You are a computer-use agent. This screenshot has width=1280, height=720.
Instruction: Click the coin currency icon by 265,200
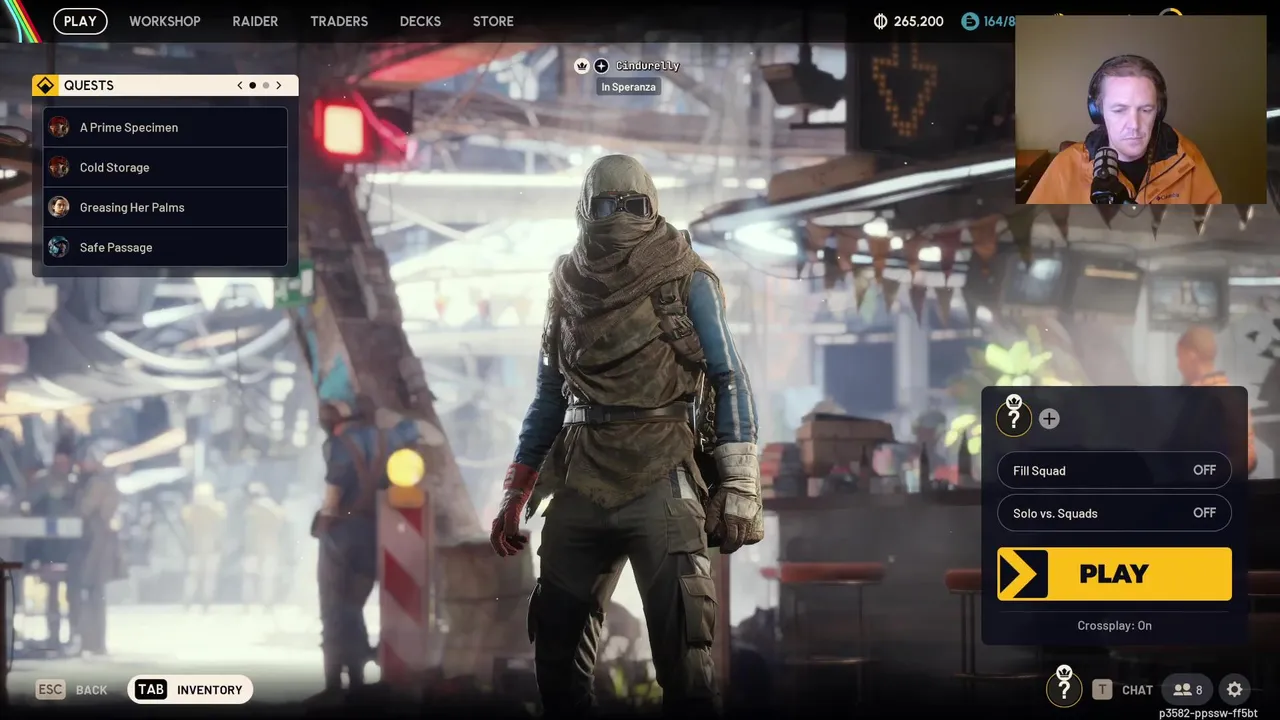880,21
